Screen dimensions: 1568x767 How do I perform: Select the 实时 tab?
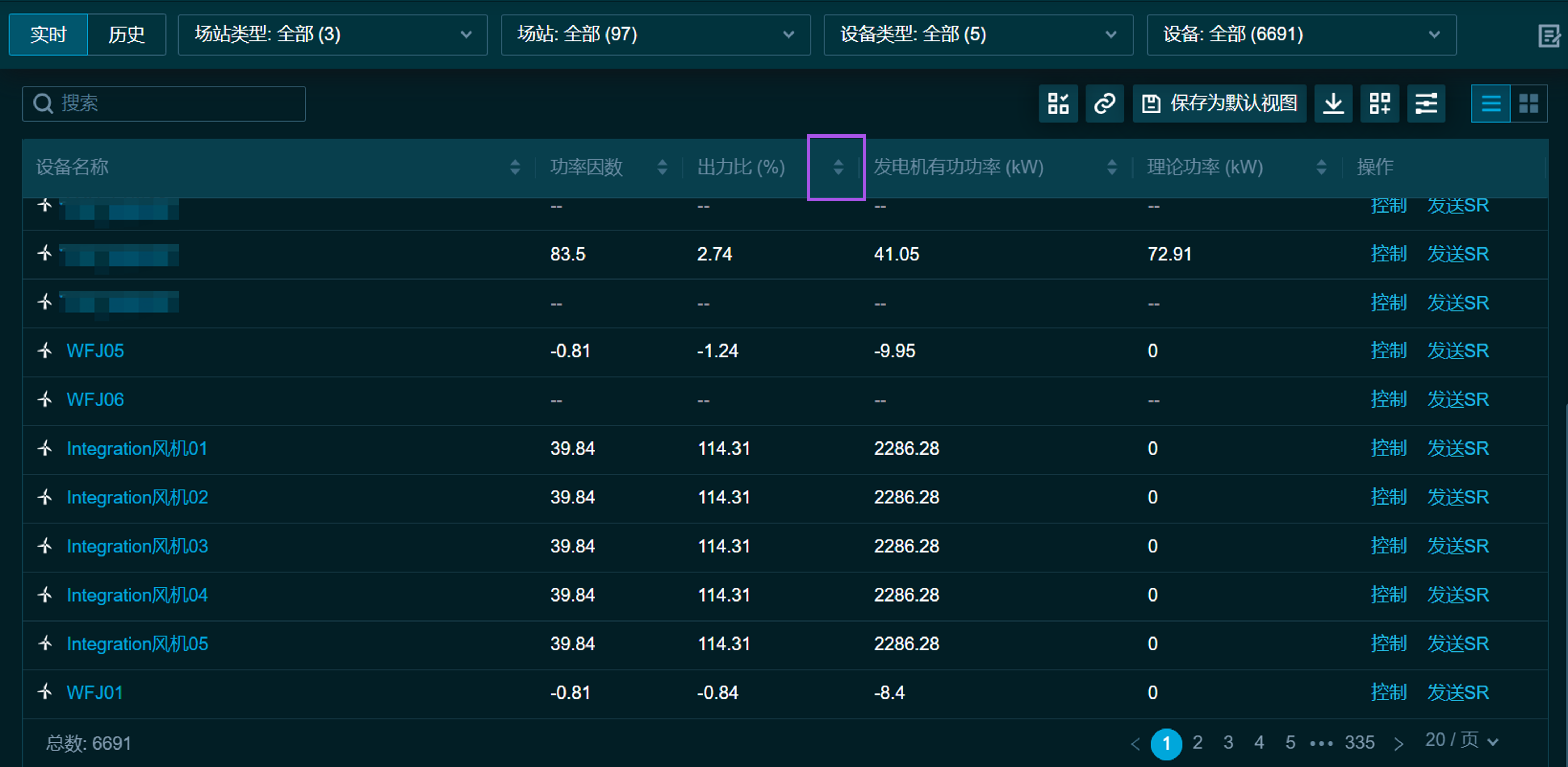pyautogui.click(x=48, y=35)
